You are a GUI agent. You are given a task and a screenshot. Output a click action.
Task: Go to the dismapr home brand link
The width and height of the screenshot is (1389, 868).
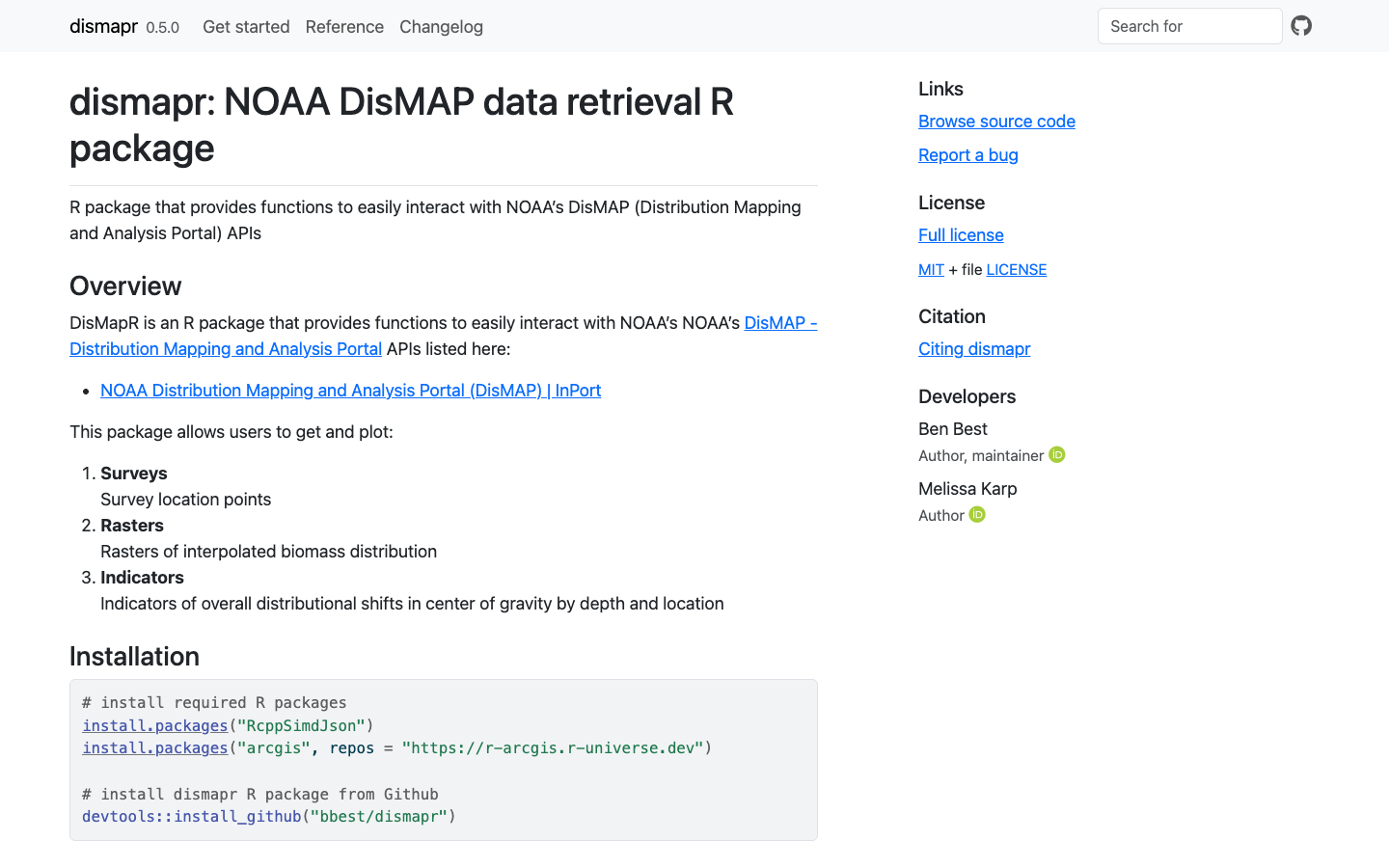103,26
